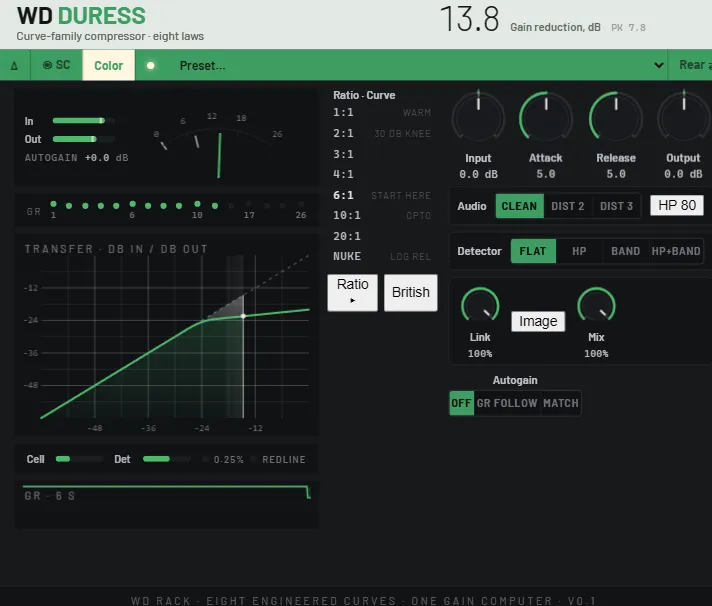712x606 pixels.
Task: Set Detector to HP
Action: (579, 251)
